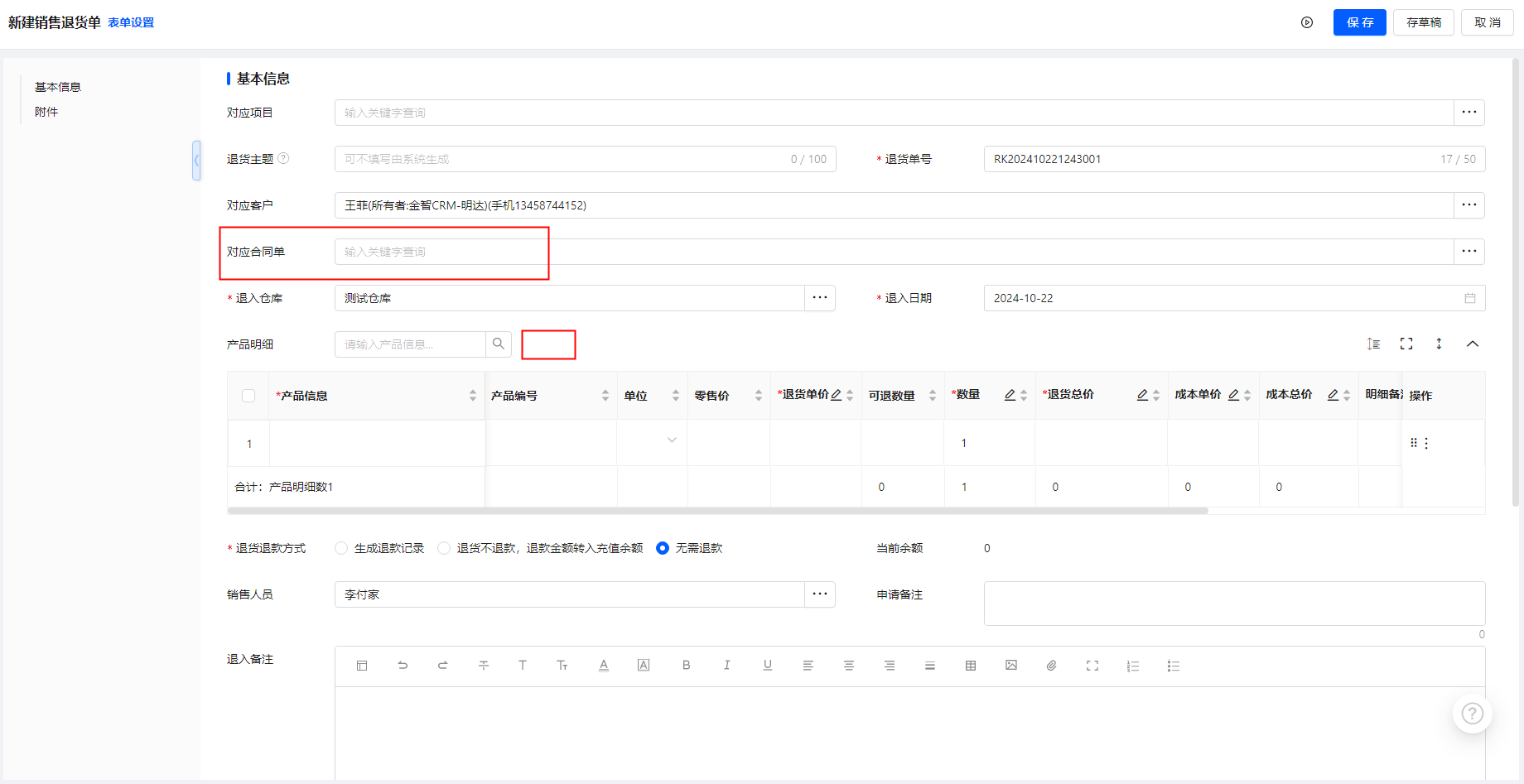Click the undo icon in editor toolbar
Viewport: 1524px width, 784px height.
(403, 665)
